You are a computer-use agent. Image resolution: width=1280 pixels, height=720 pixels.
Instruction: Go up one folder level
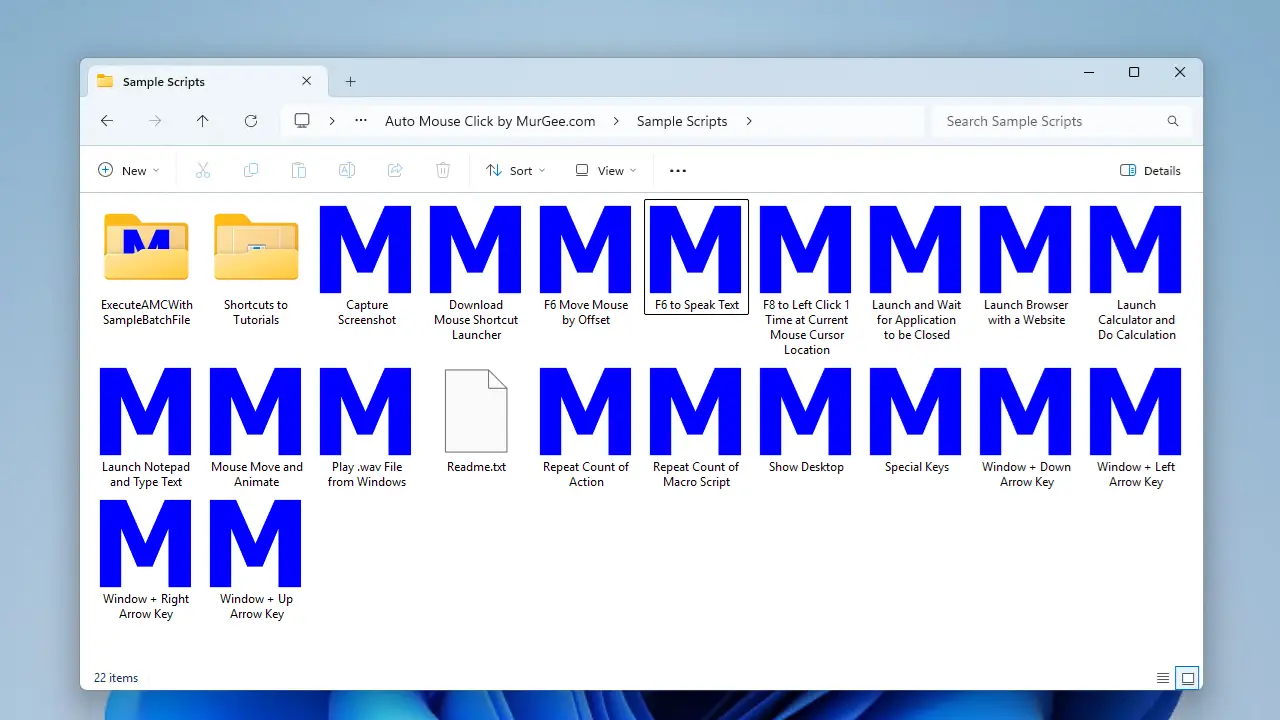(203, 121)
